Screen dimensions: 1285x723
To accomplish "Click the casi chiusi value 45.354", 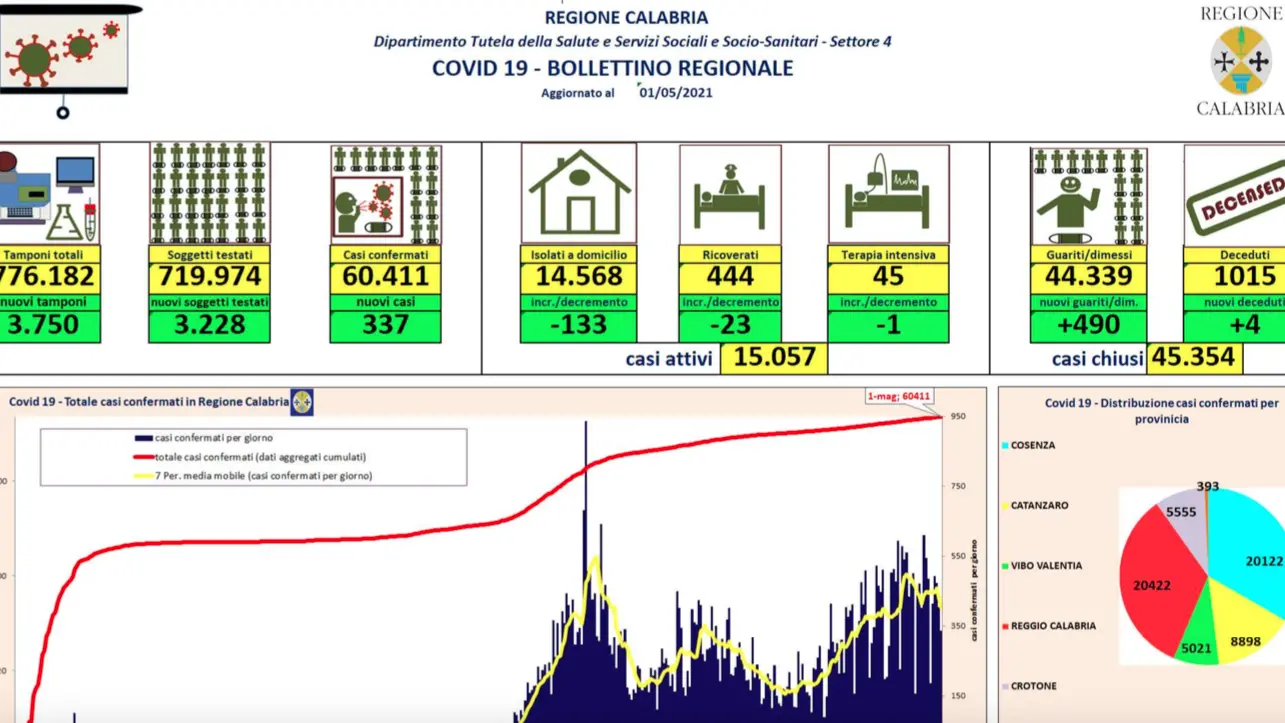I will 1194,357.
